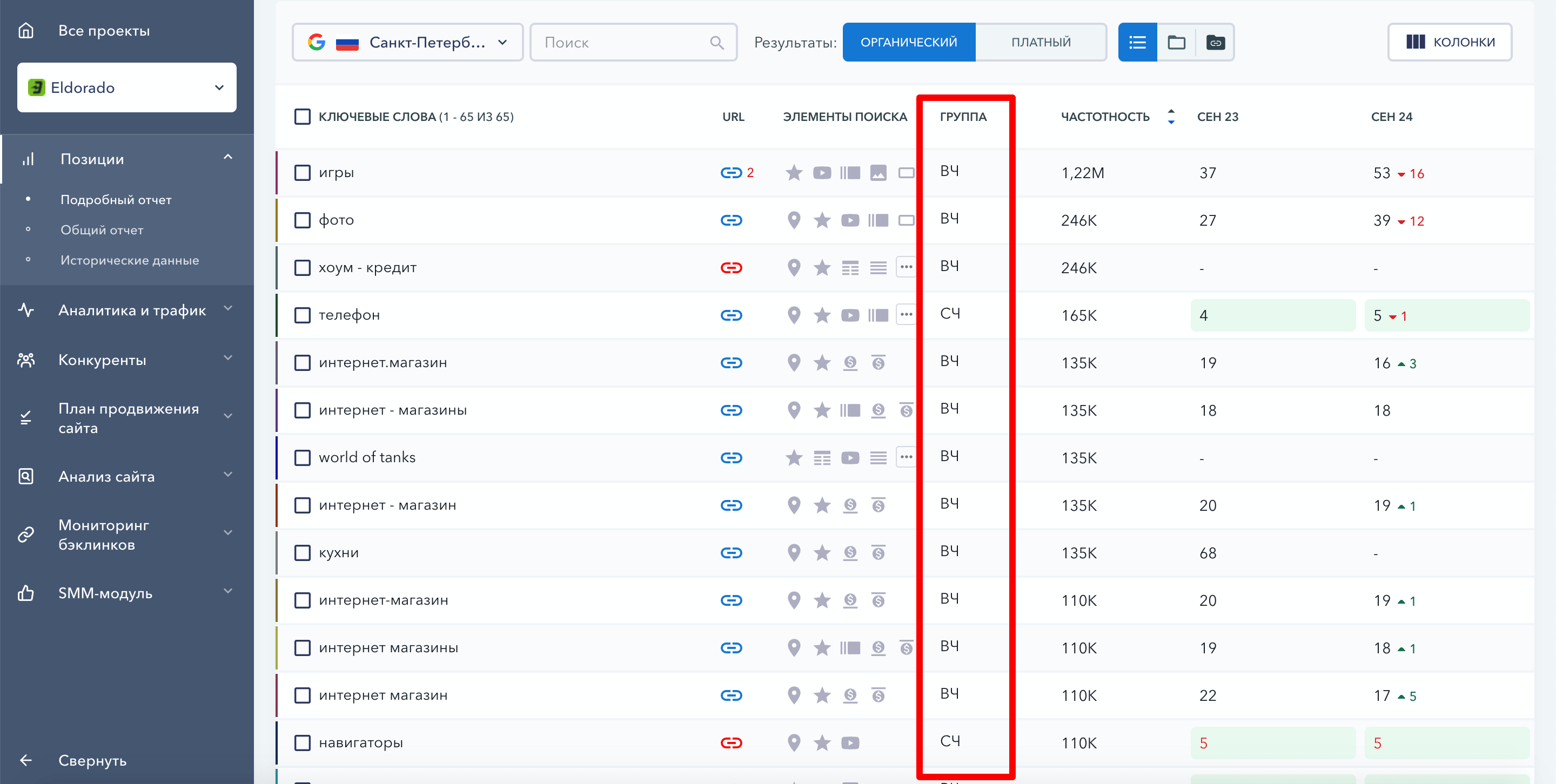Open red URL link icon for навигаторы
Image resolution: width=1556 pixels, height=784 pixels.
(731, 743)
